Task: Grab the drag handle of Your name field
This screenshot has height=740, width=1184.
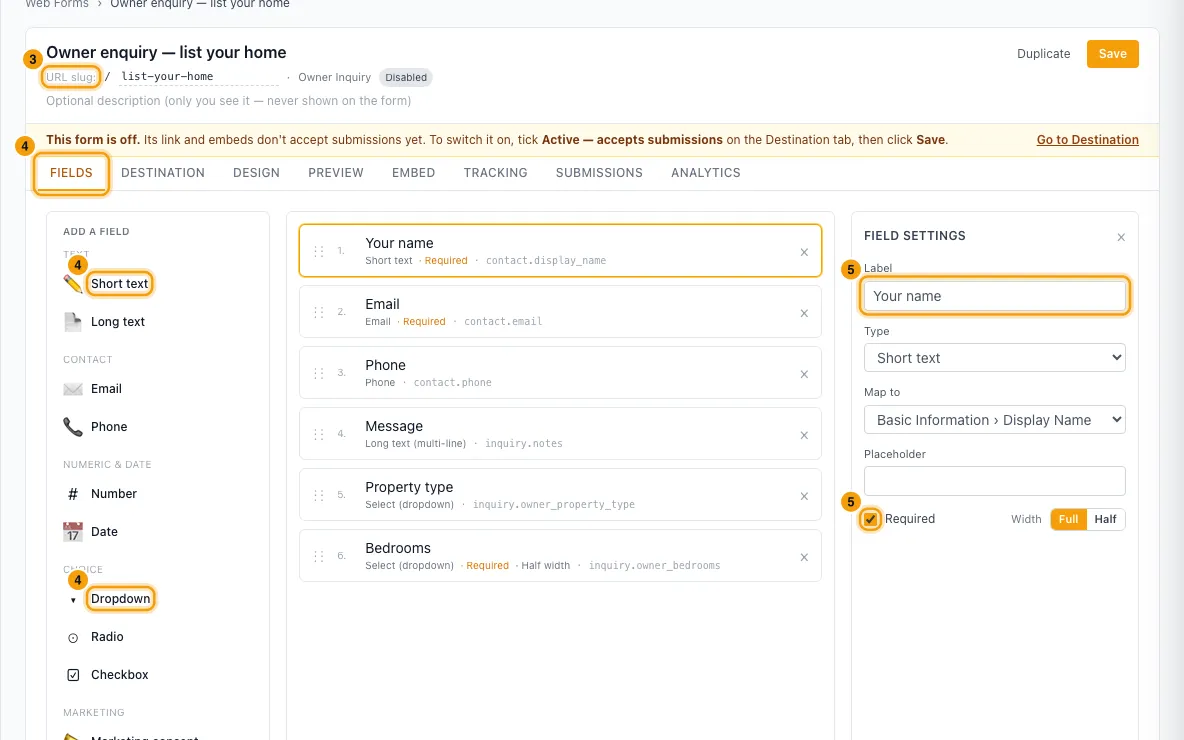Action: (x=319, y=251)
